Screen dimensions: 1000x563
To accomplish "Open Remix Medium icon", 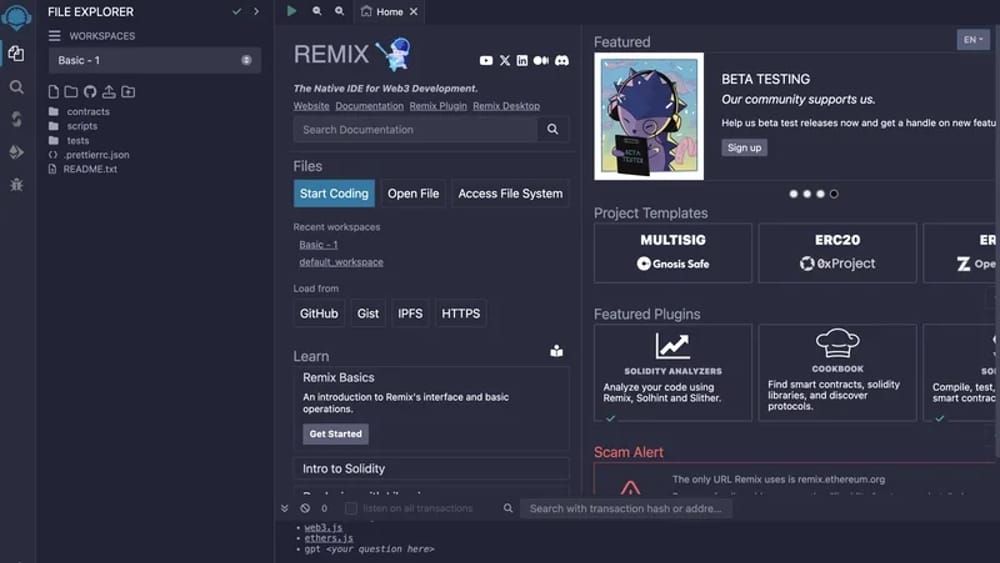I will click(x=541, y=61).
